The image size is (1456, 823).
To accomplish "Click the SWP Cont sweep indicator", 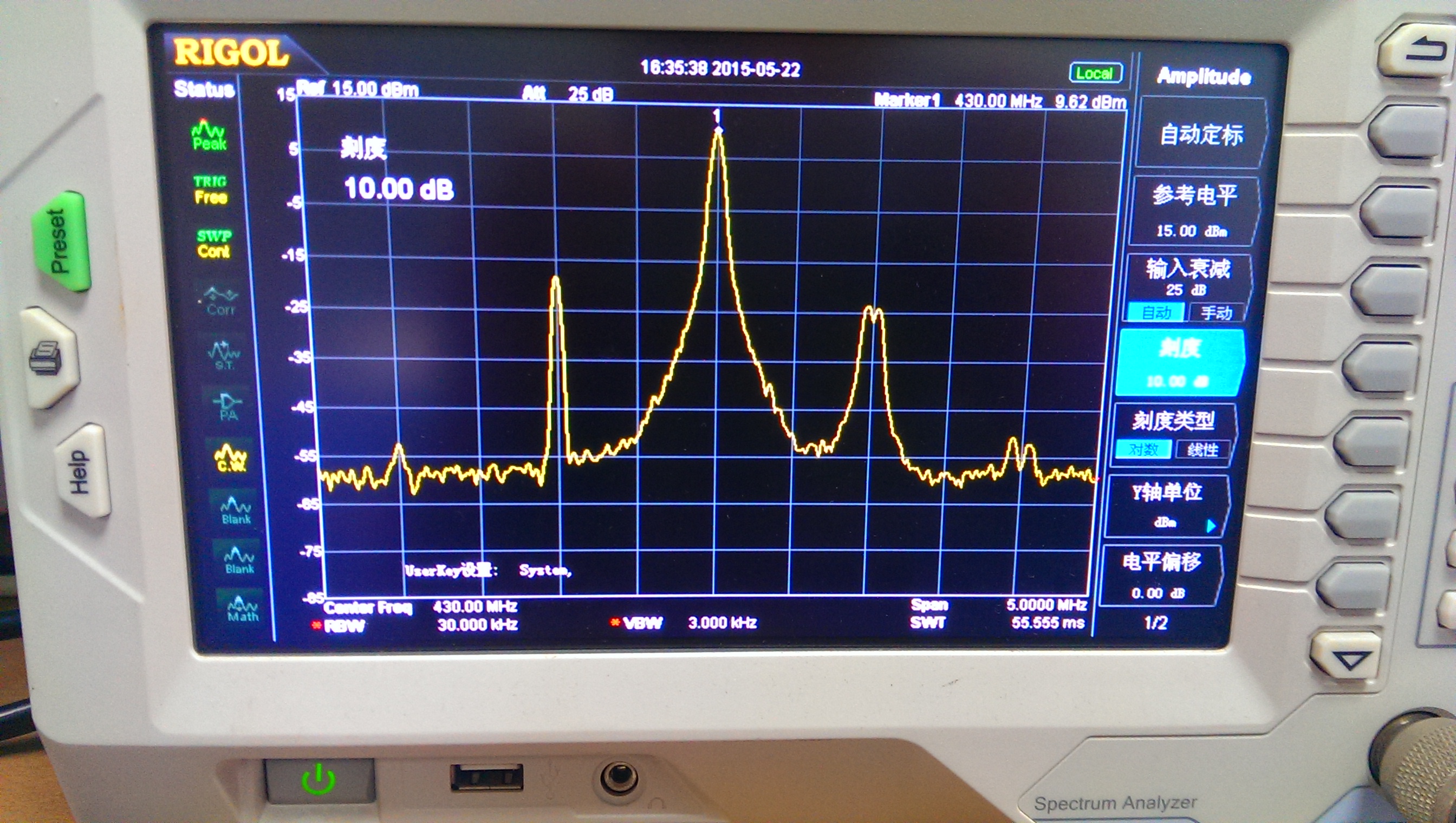I will 214,244.
